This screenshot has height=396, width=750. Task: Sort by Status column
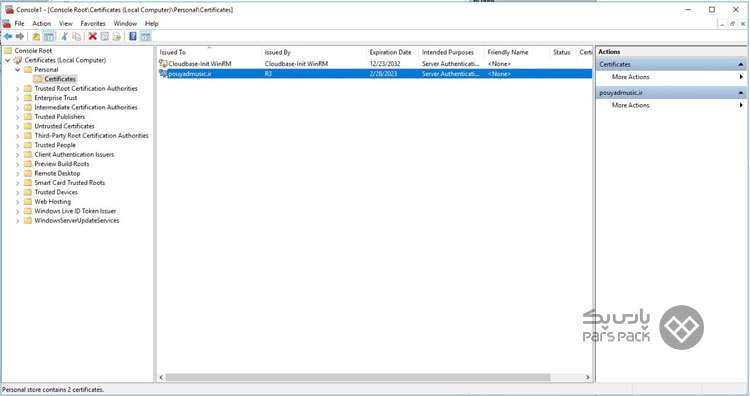coord(563,52)
